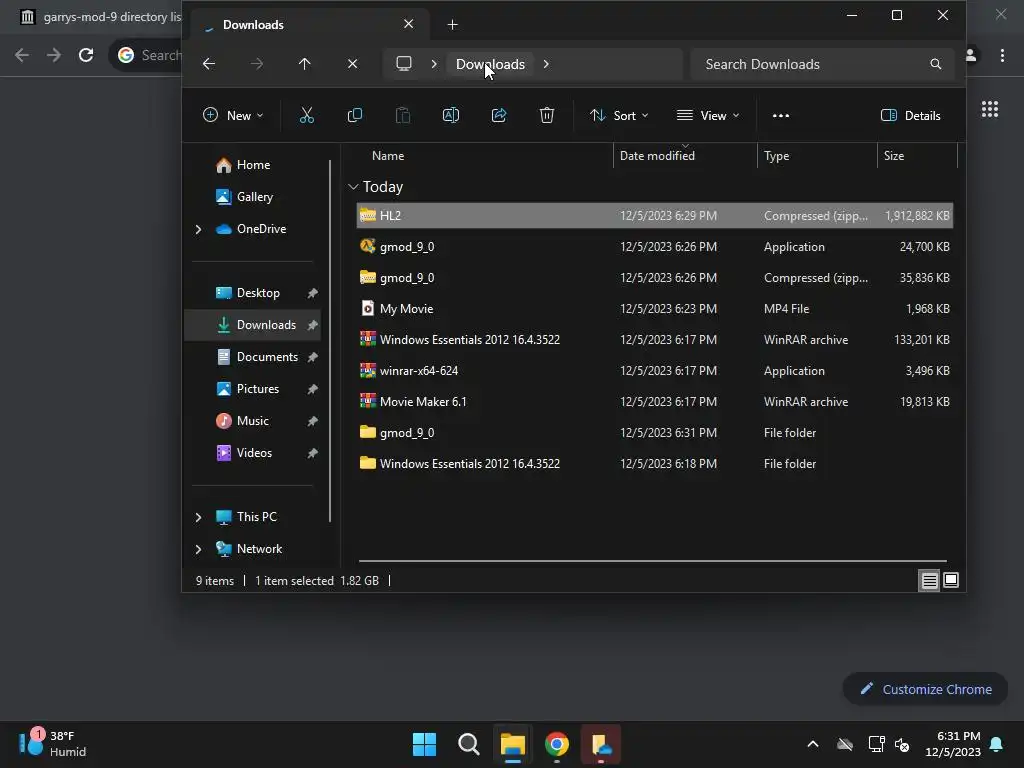1024x768 pixels.
Task: Expand This PC tree node
Action: click(198, 517)
